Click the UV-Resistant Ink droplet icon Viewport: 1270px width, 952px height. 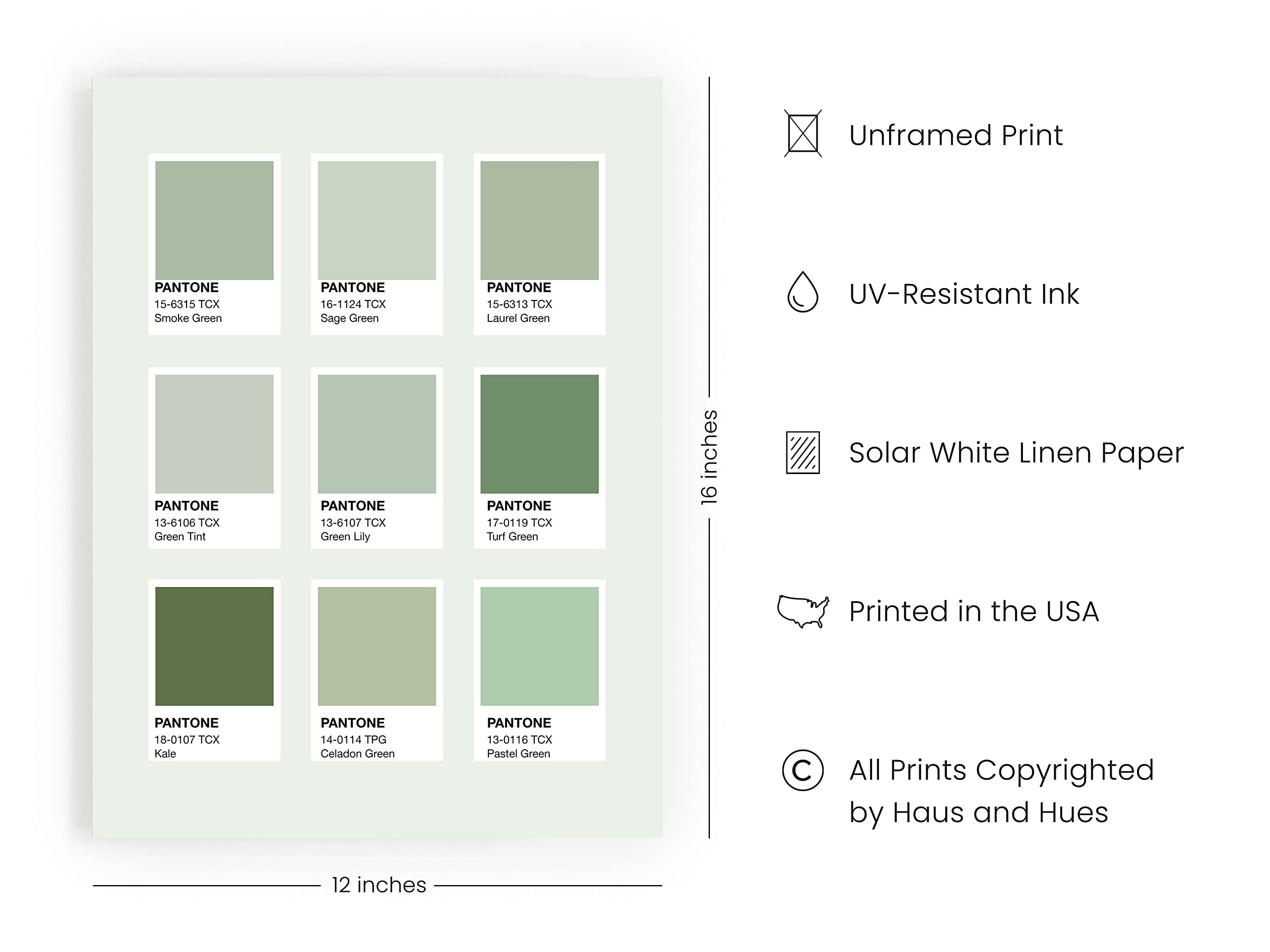click(x=802, y=292)
